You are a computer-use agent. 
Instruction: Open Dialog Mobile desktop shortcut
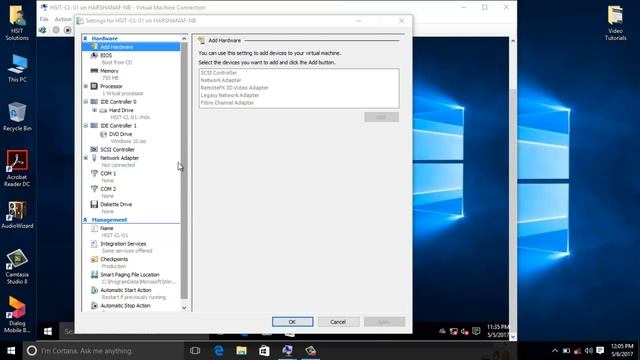coord(17,315)
